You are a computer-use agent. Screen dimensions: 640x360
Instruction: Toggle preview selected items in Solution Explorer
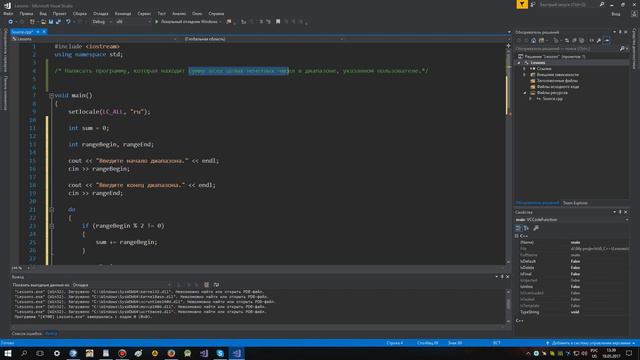click(607, 40)
